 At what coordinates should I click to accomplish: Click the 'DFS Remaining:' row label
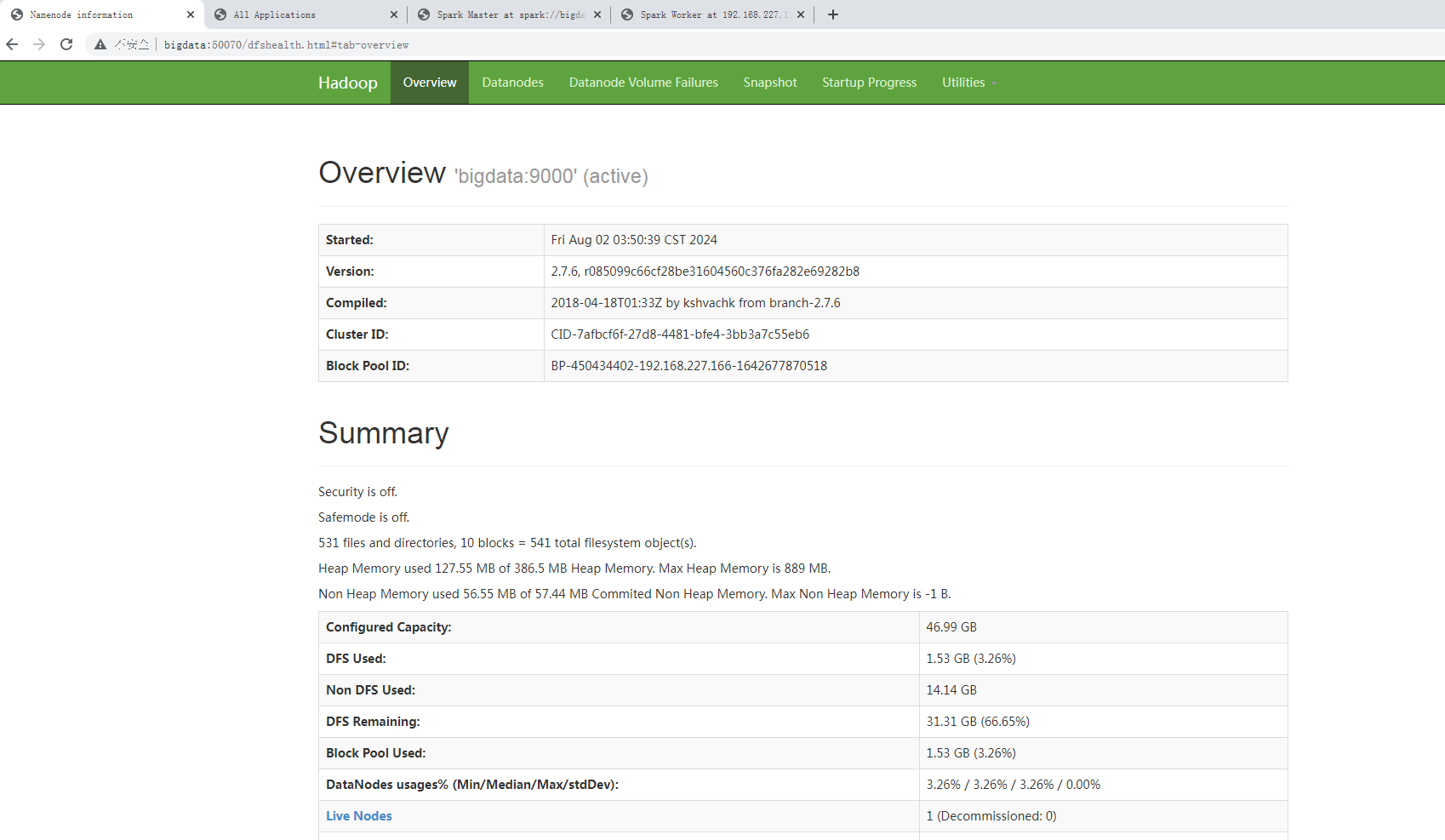coord(373,722)
